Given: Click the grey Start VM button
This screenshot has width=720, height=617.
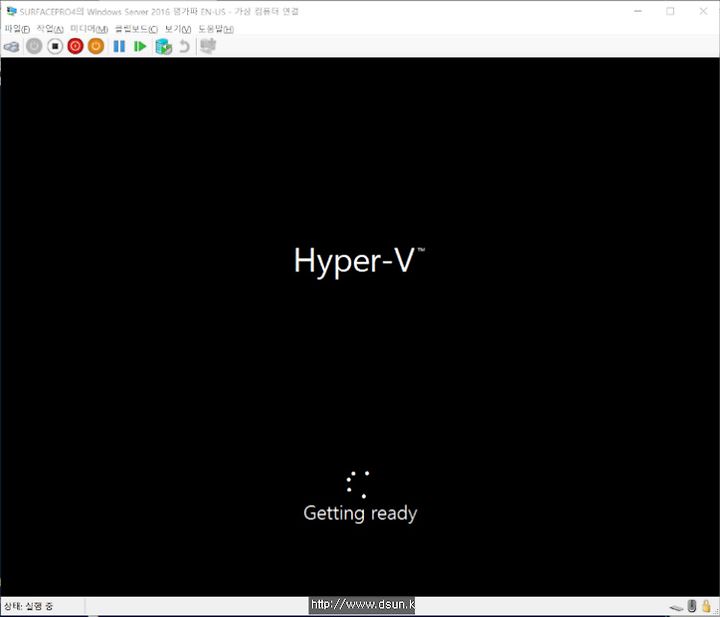Looking at the screenshot, I should (34, 46).
